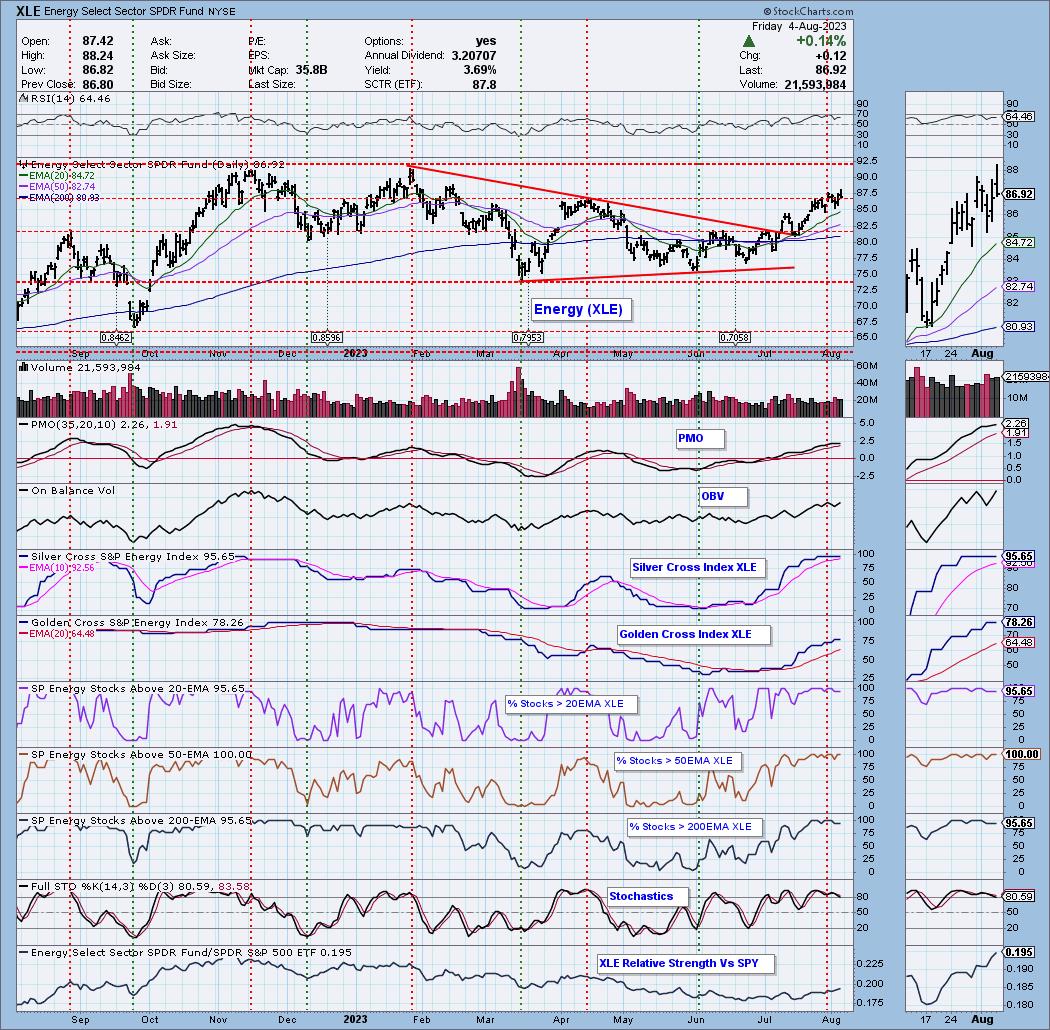Click the EMA(20) 84.72 legend entry
The height and width of the screenshot is (1030, 1050).
pyautogui.click(x=57, y=175)
